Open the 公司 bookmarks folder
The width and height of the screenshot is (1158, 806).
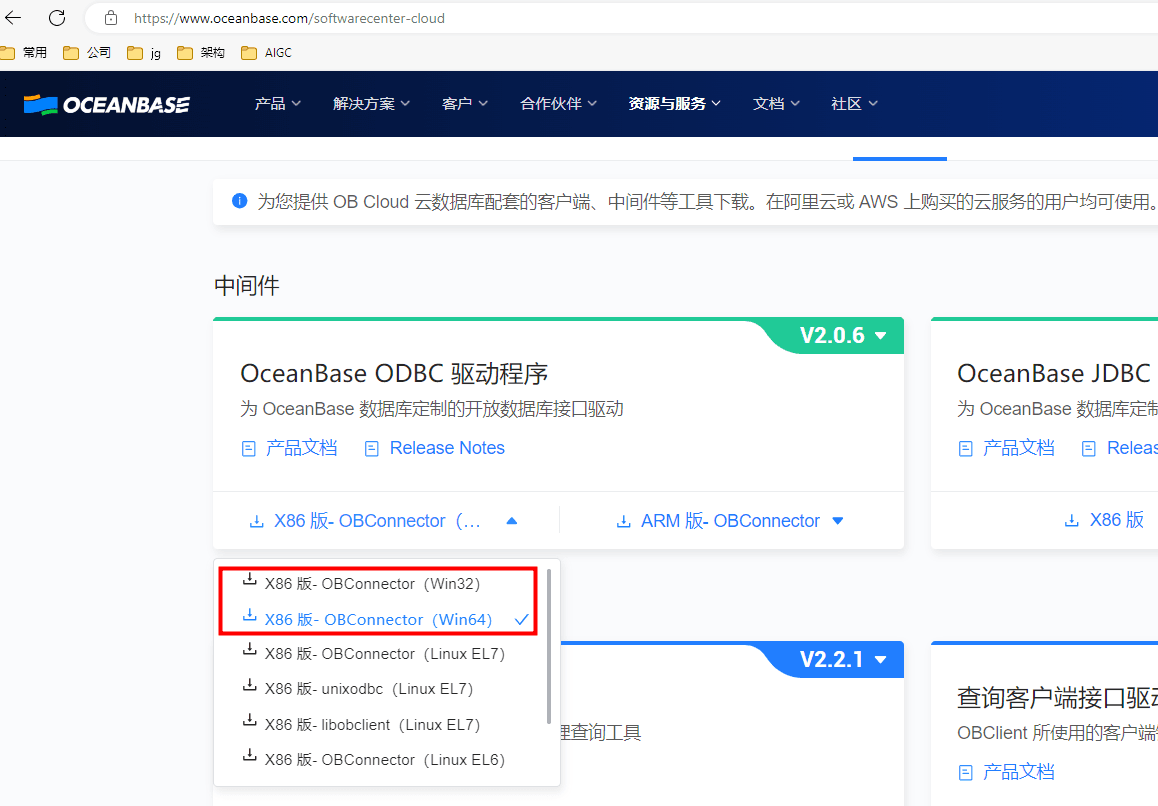click(87, 52)
